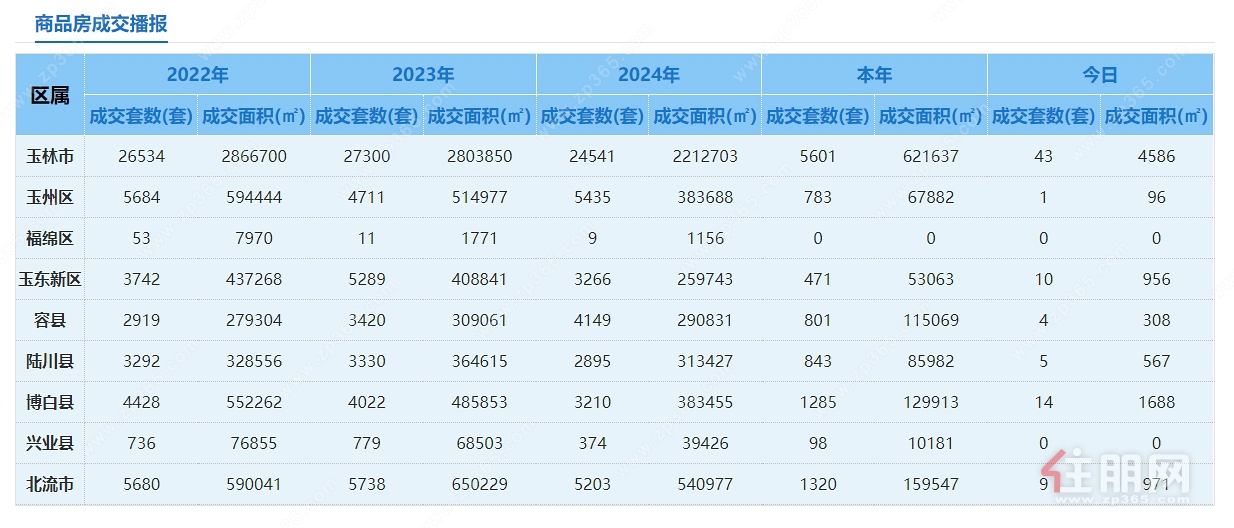The width and height of the screenshot is (1234, 528).
Task: Select 成交套数(套) header under 今日
Action: tap(1044, 116)
